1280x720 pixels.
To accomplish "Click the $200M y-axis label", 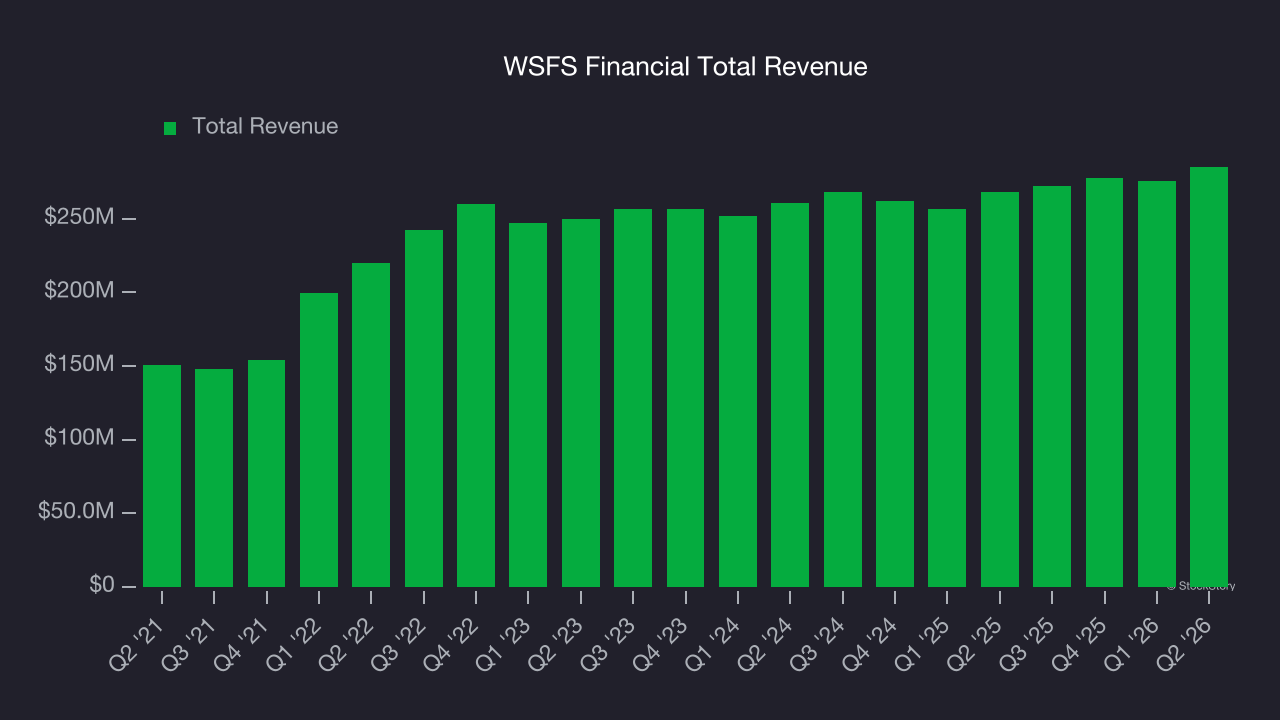I will tap(78, 292).
